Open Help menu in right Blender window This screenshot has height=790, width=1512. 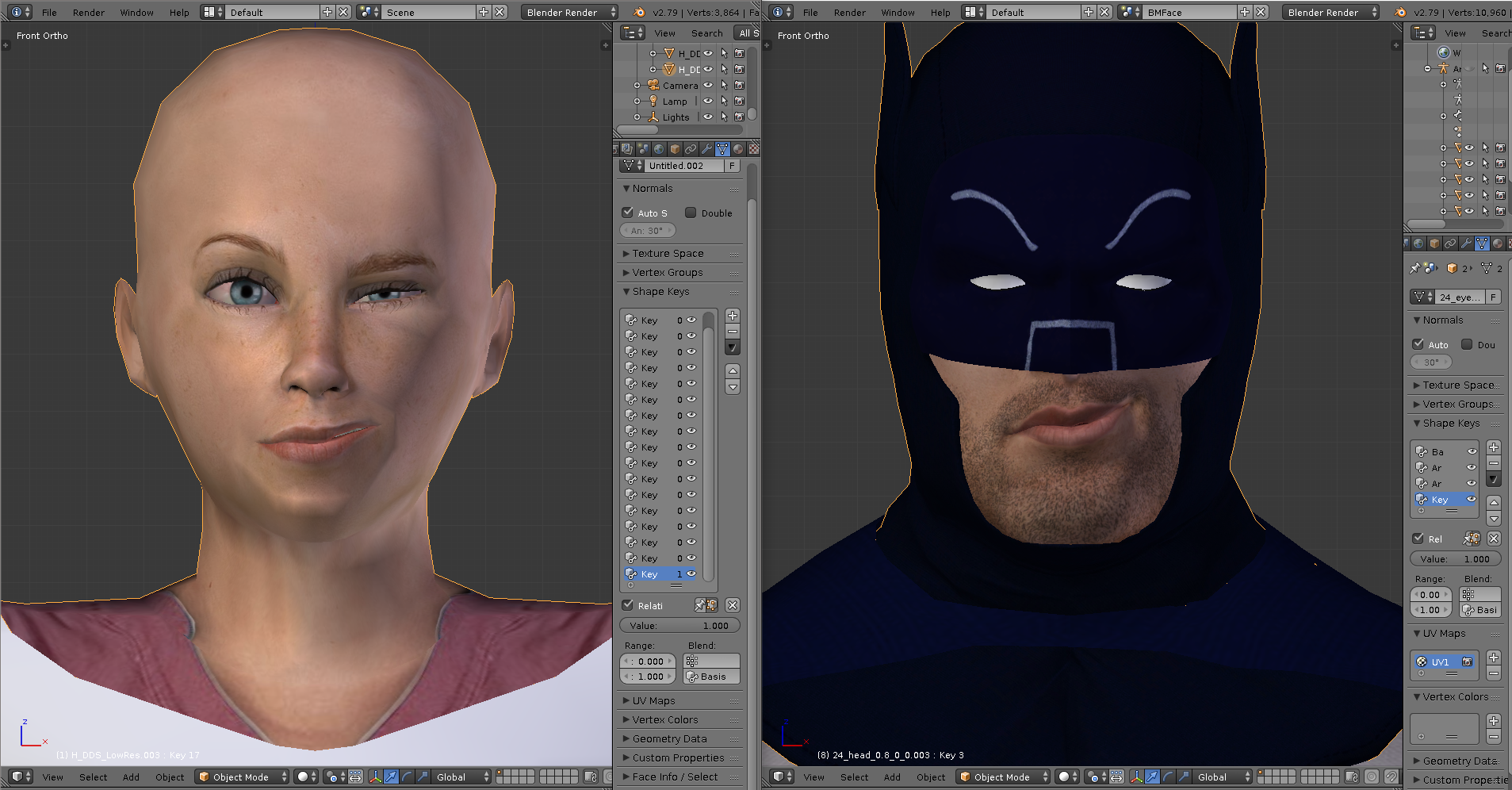click(940, 12)
